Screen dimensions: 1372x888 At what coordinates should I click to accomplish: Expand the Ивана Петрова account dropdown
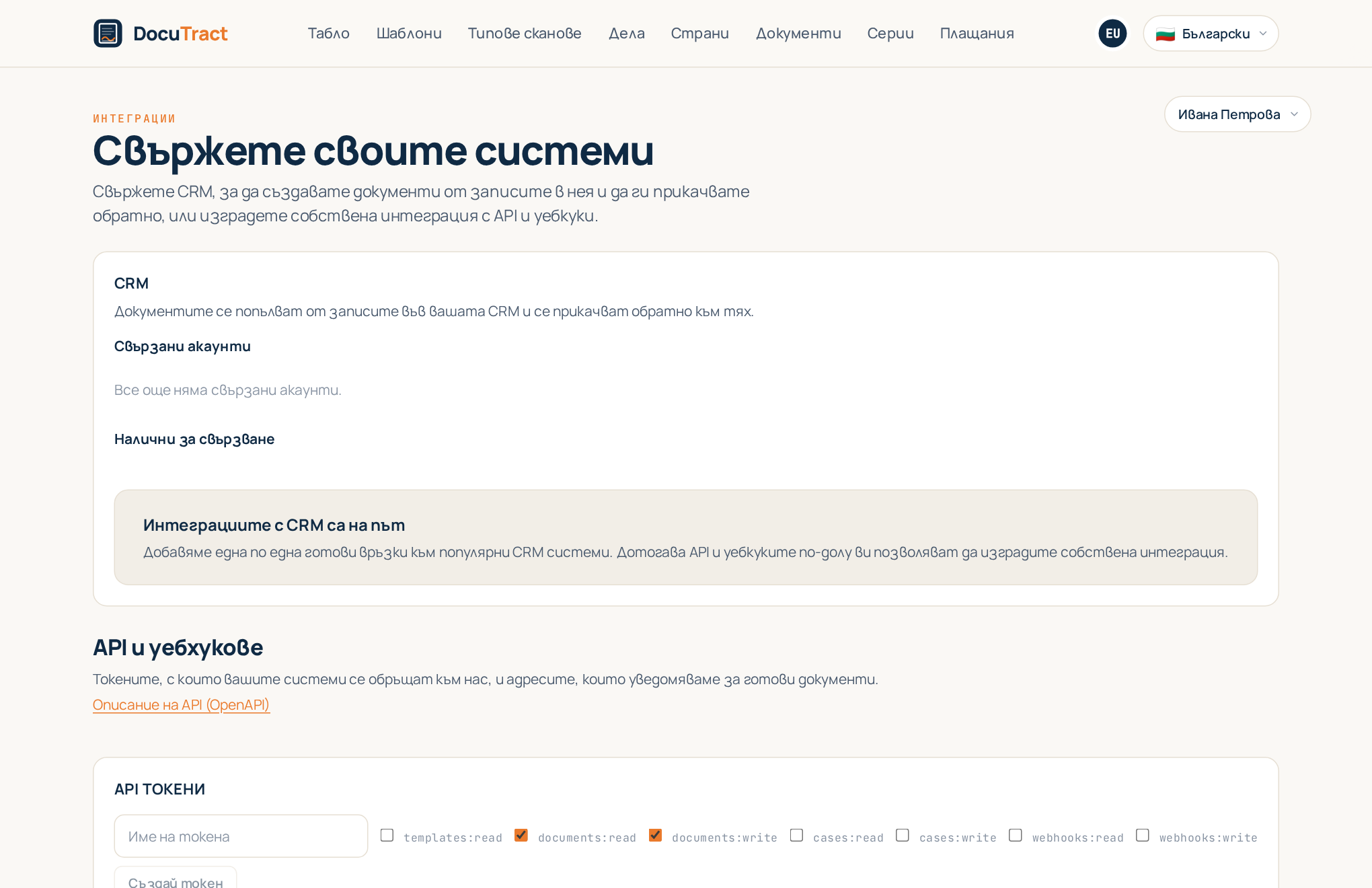coord(1237,114)
